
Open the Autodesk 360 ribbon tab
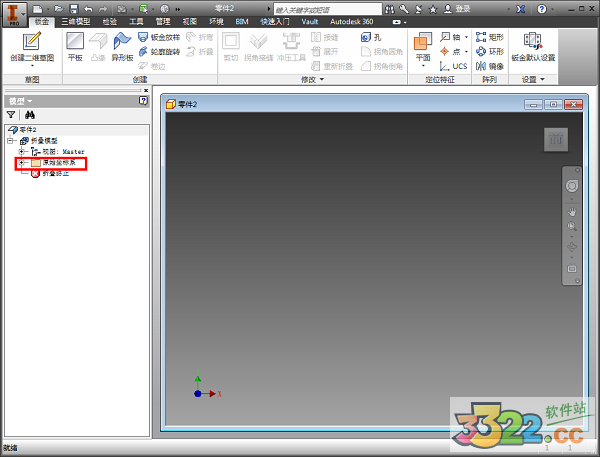coord(351,21)
